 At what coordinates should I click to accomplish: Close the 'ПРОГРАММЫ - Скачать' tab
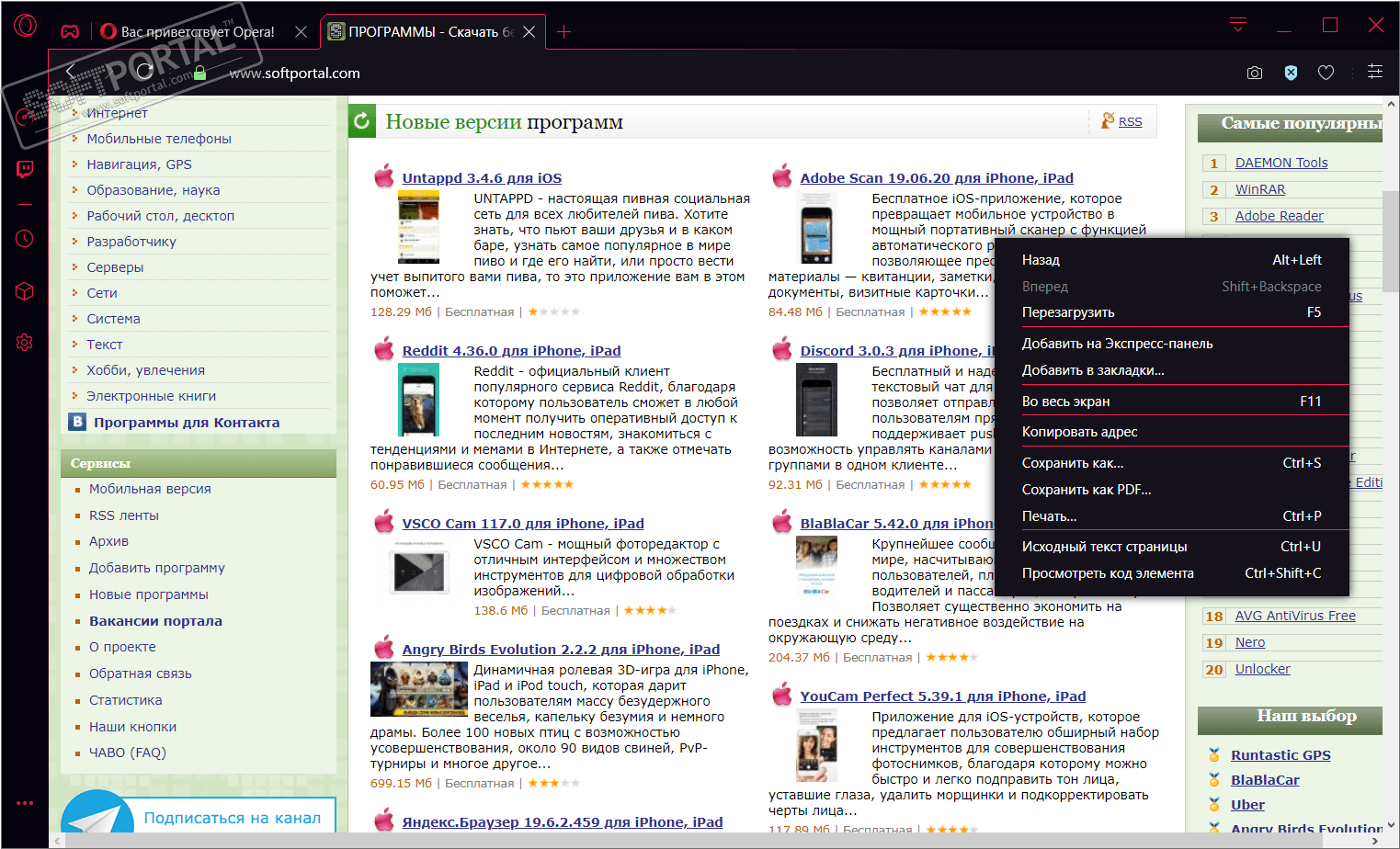click(x=529, y=32)
